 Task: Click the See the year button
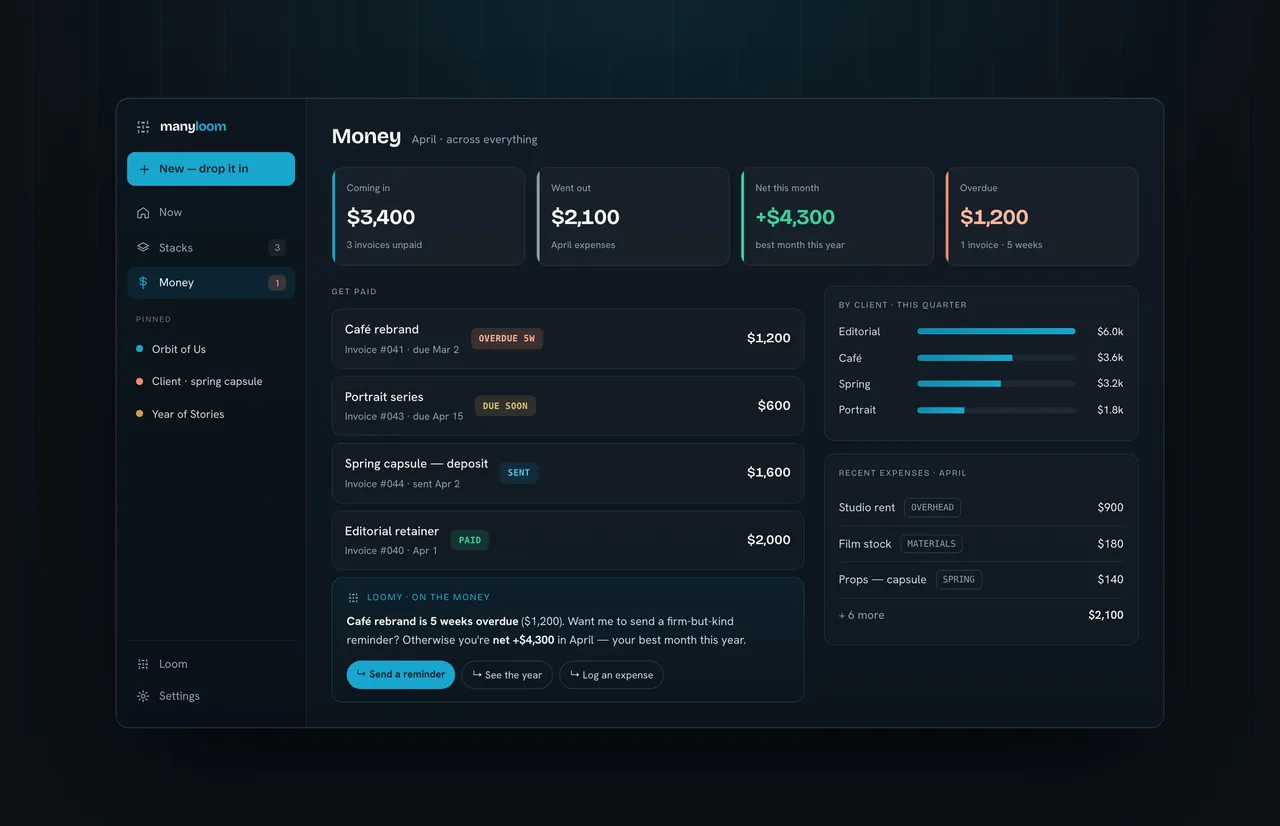pyautogui.click(x=507, y=675)
